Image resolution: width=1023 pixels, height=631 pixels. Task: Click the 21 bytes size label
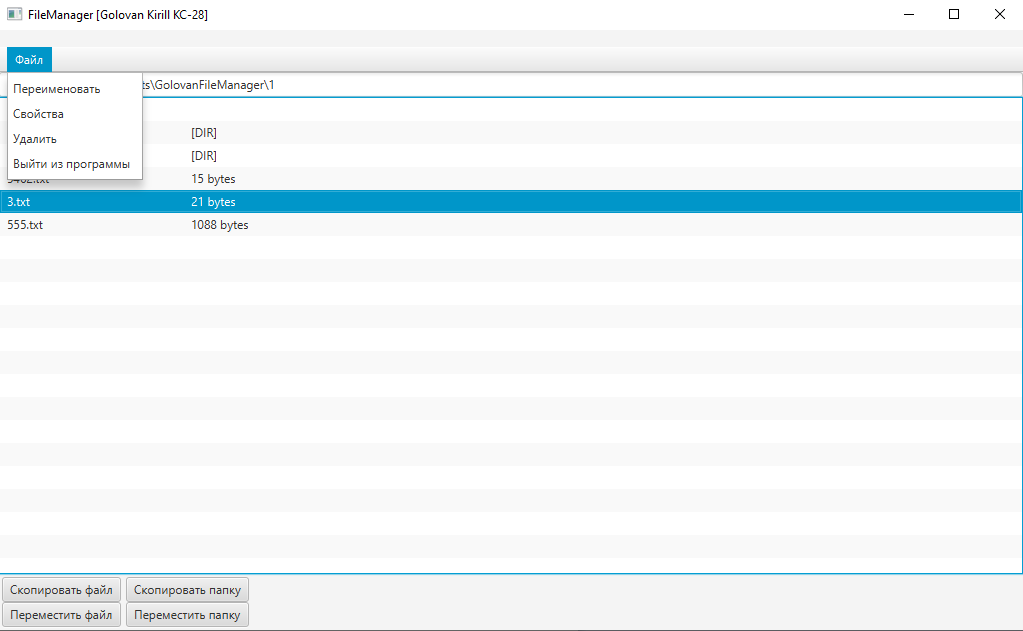click(x=212, y=201)
